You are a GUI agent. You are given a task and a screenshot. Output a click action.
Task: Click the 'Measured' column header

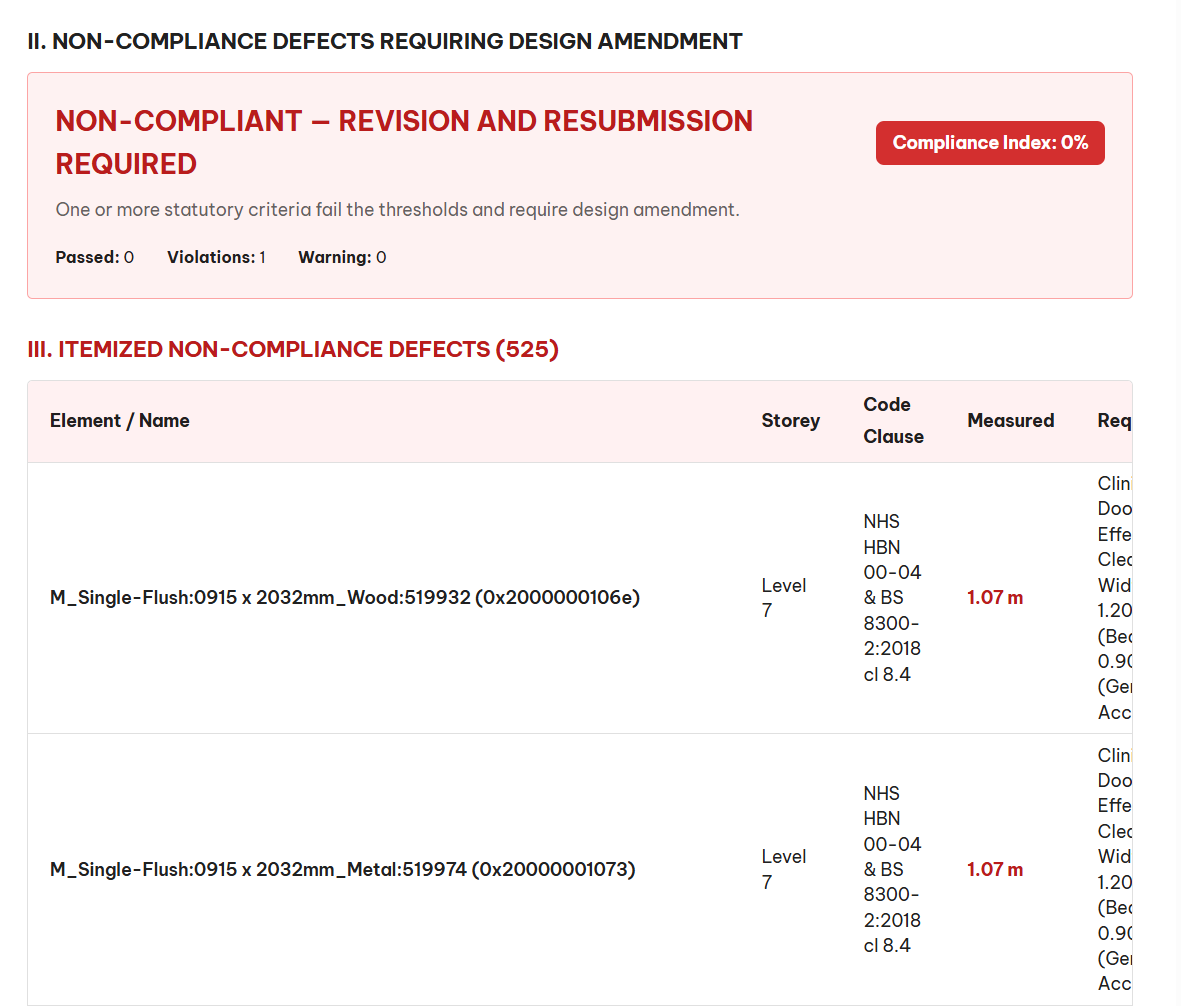click(x=1011, y=421)
